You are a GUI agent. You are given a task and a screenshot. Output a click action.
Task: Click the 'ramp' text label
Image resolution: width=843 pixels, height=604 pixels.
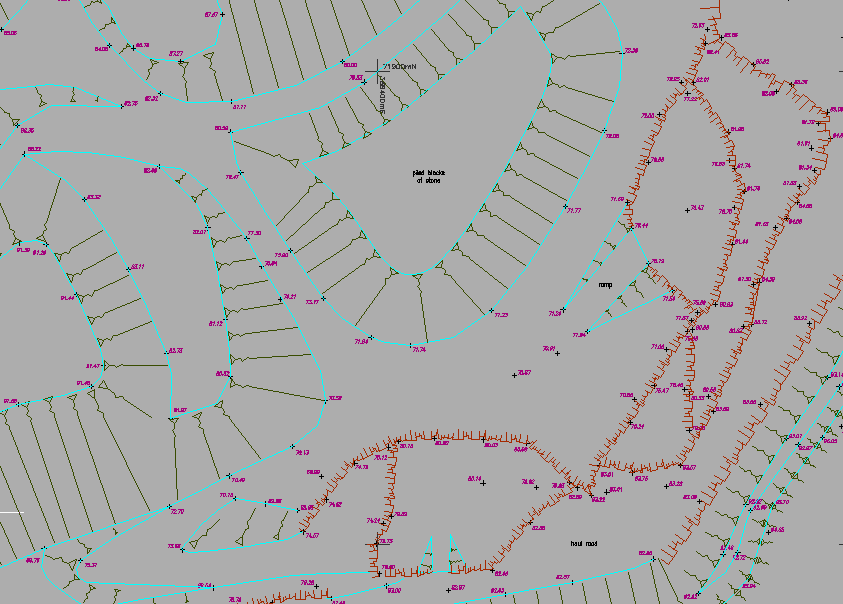pos(605,285)
